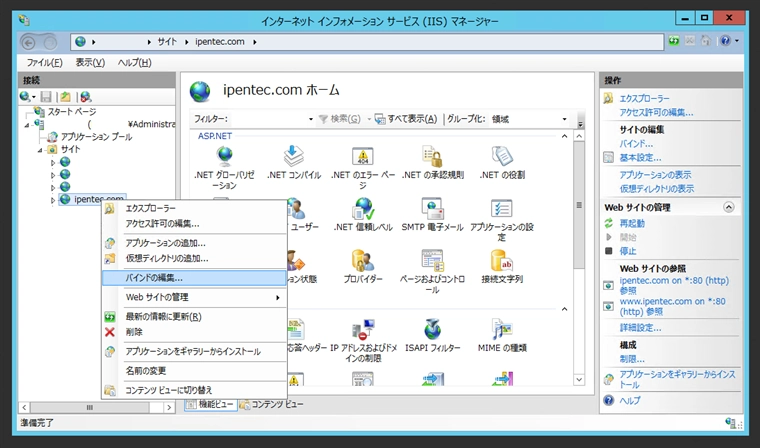Open .NET 信頼レベル icon
Image resolution: width=760 pixels, height=448 pixels.
[363, 215]
